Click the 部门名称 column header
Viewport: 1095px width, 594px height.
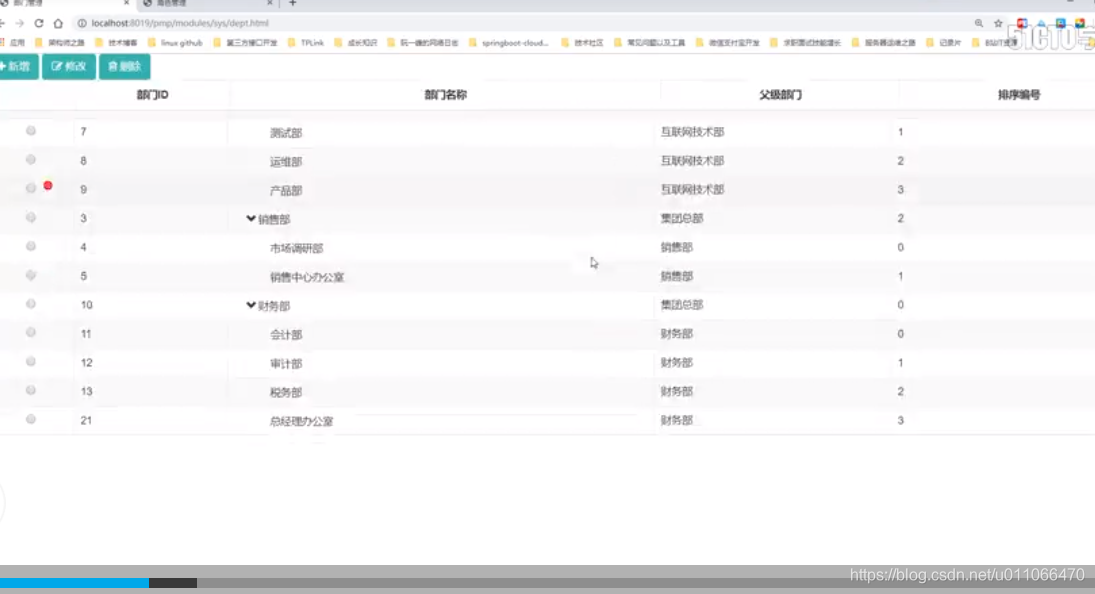click(446, 95)
